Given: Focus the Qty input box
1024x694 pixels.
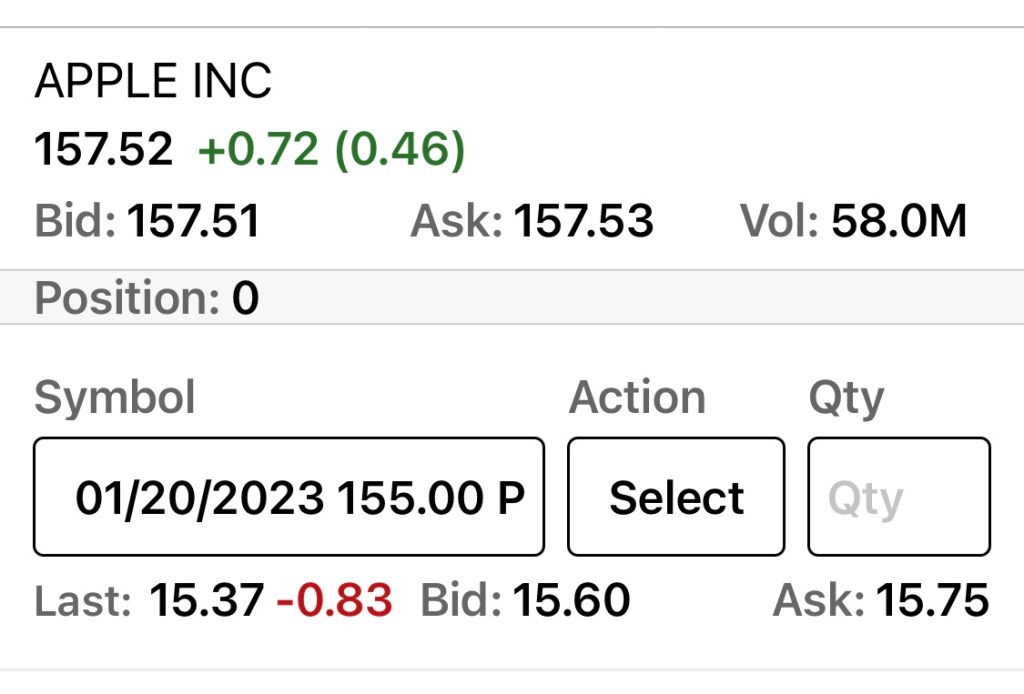Looking at the screenshot, I should click(898, 497).
